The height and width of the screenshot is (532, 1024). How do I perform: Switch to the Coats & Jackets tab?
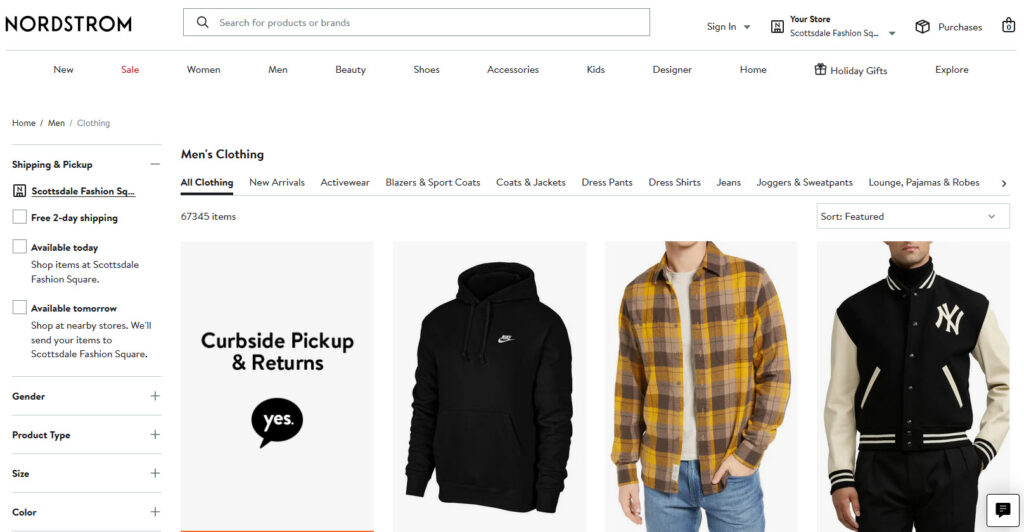point(530,183)
